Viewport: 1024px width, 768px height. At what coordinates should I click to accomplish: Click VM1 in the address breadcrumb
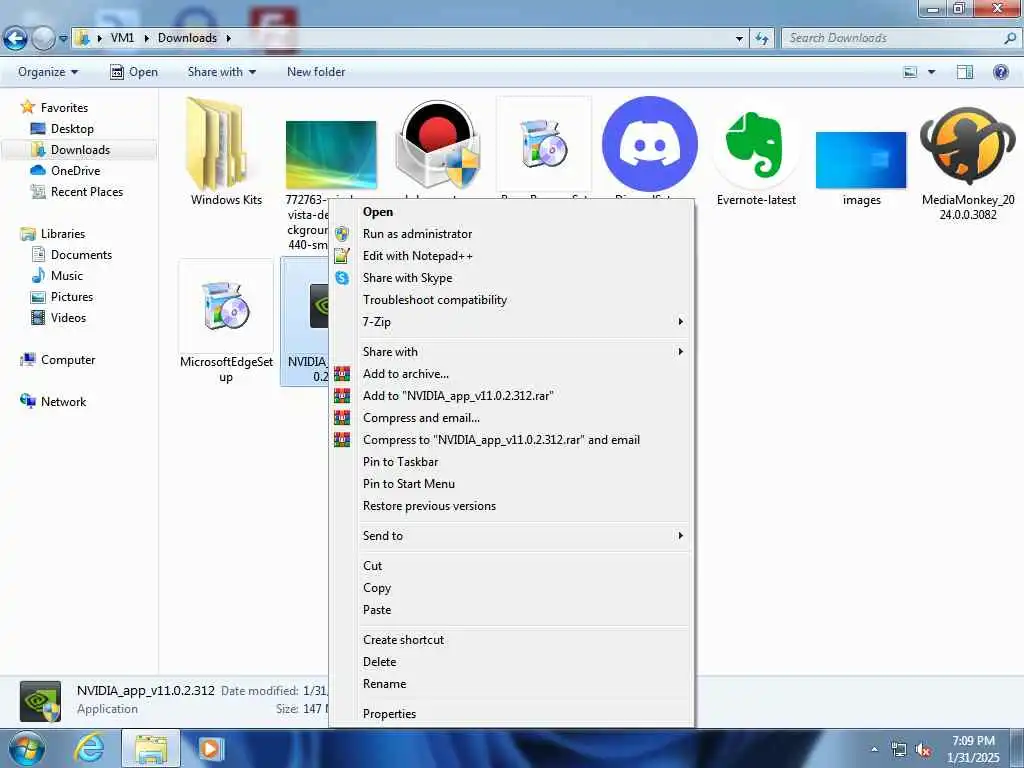[122, 38]
